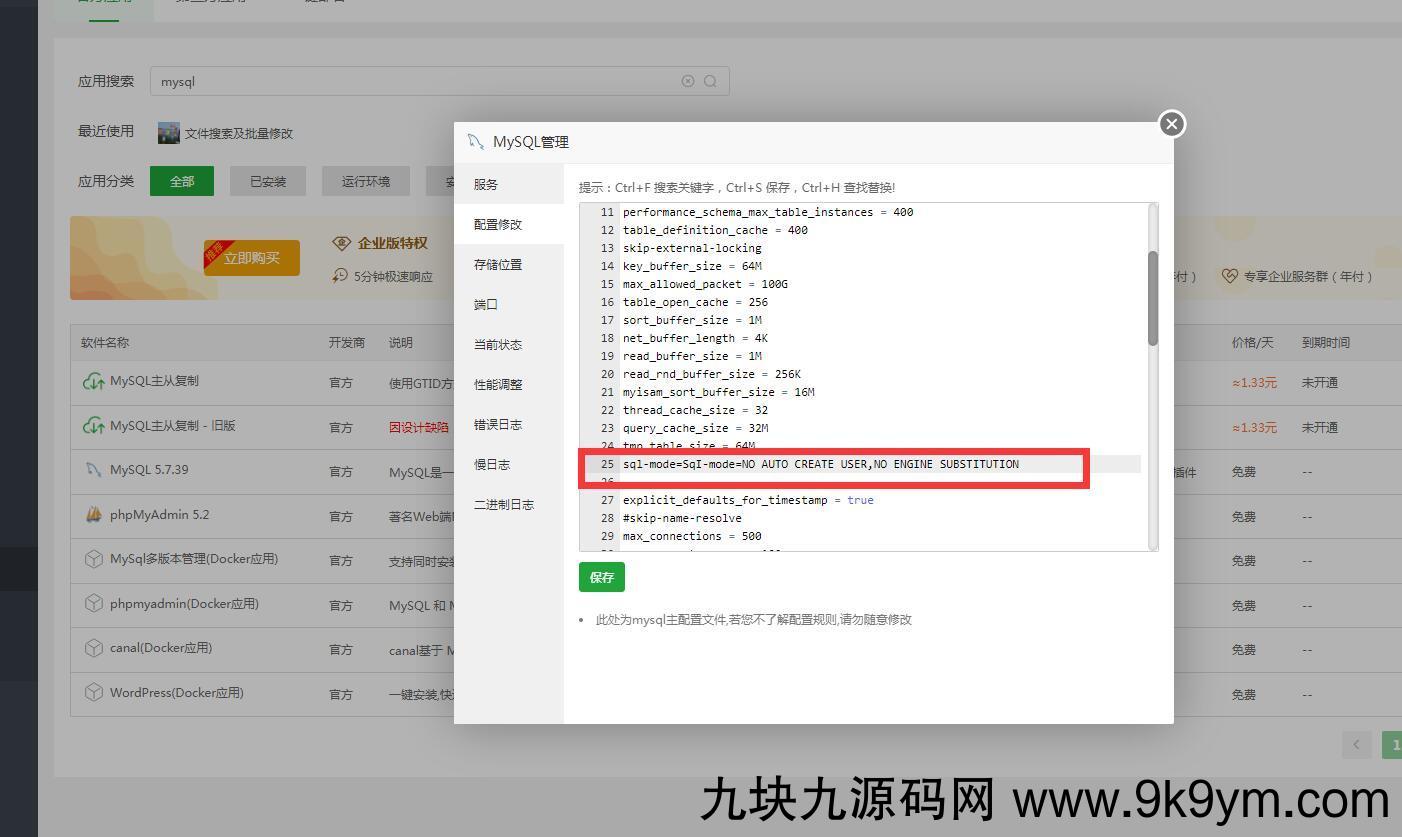This screenshot has width=1402, height=837.
Task: Click the 5分钟极速响应 clock icon
Action: click(x=341, y=275)
